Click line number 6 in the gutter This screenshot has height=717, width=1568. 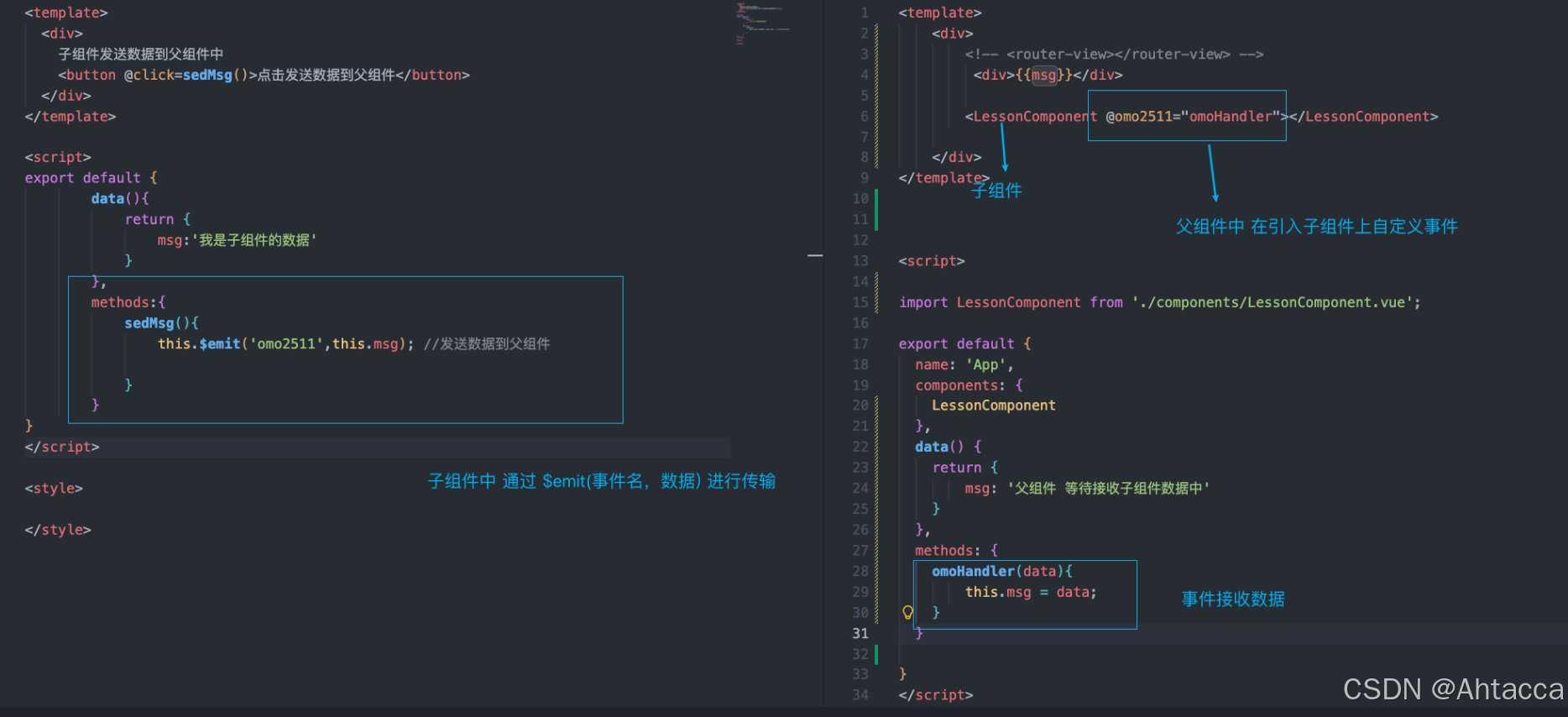click(x=865, y=116)
